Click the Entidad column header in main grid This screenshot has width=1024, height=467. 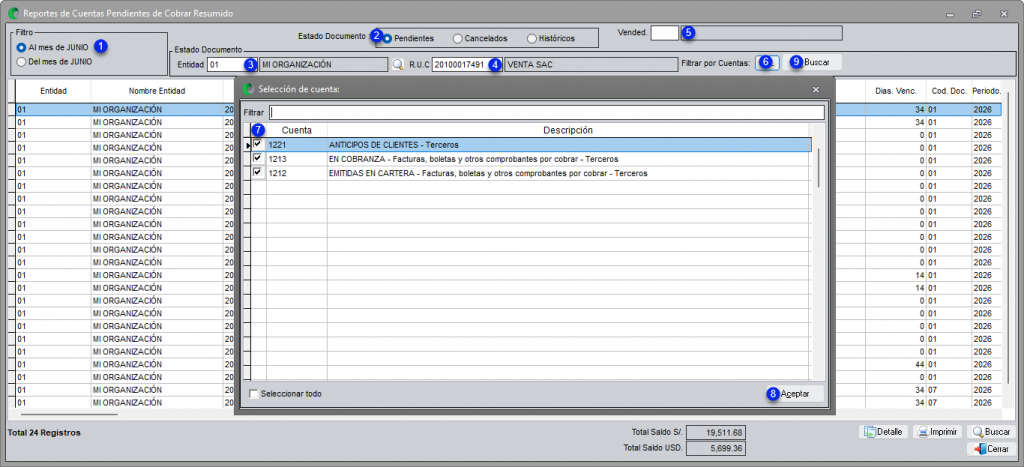tap(54, 91)
